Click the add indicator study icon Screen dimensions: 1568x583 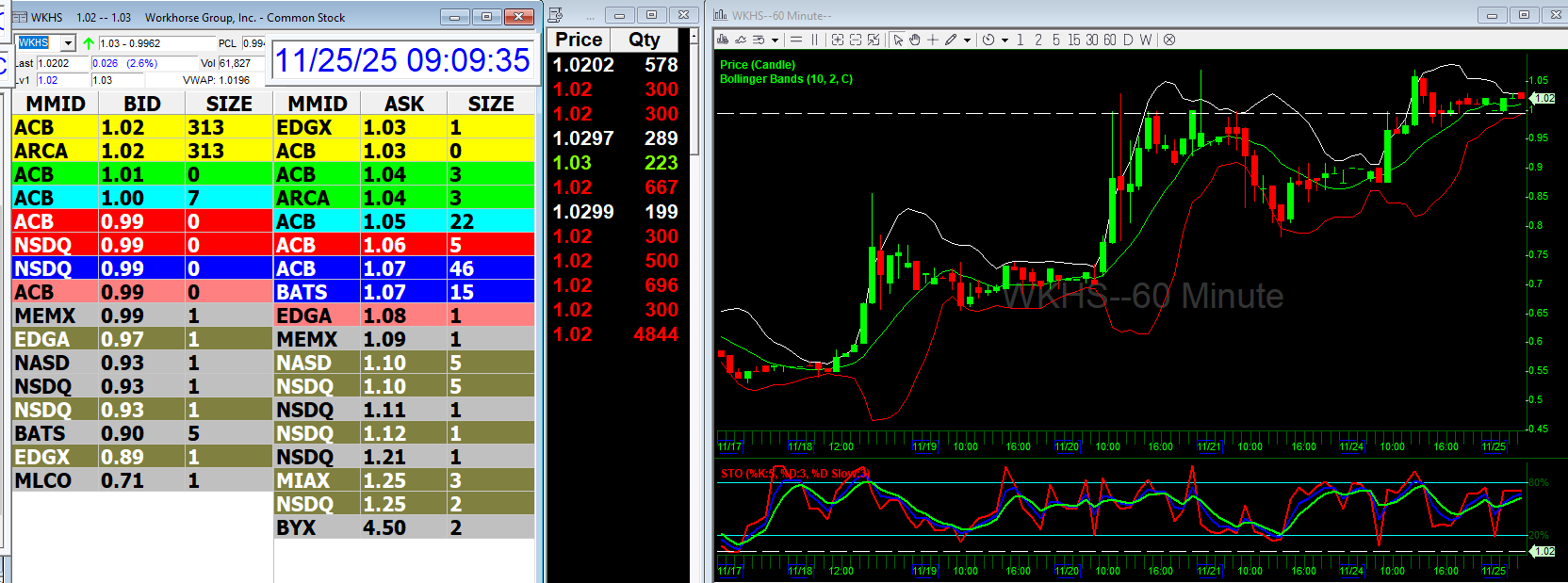[x=741, y=40]
